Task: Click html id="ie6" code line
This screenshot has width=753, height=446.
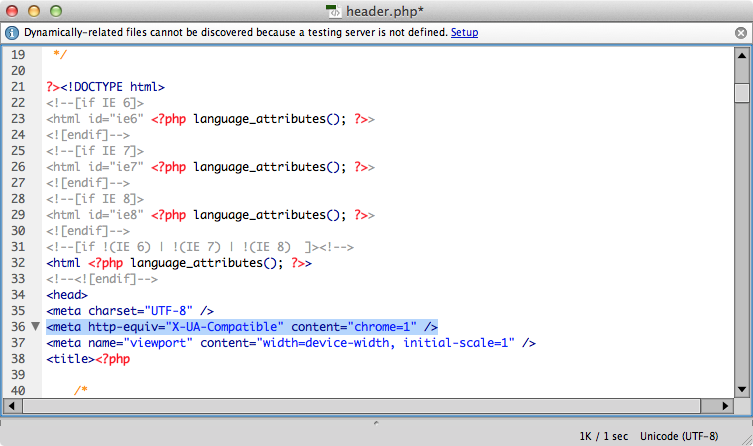Action: click(210, 119)
